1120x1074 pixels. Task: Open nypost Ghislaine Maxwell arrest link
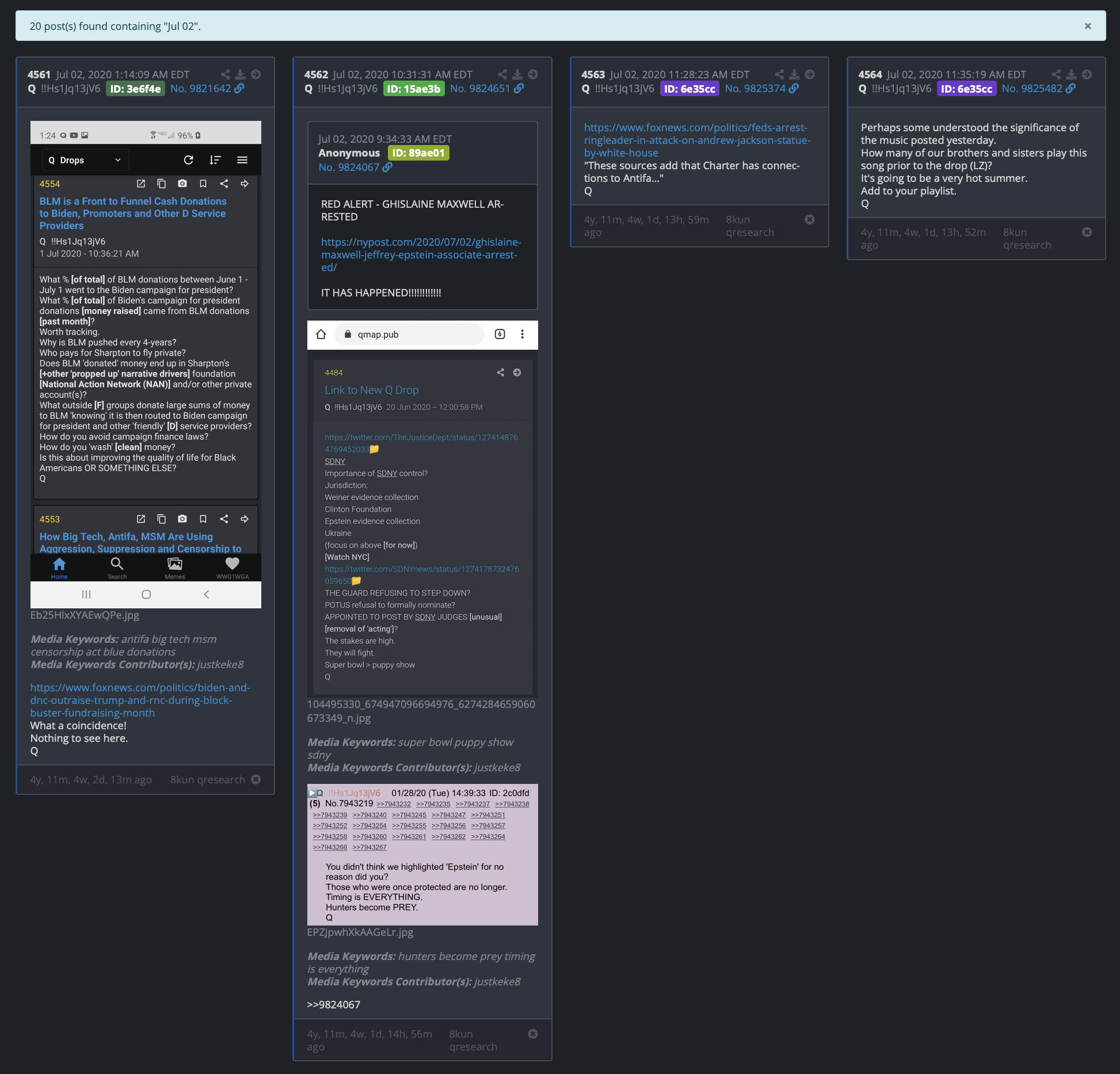pos(421,254)
